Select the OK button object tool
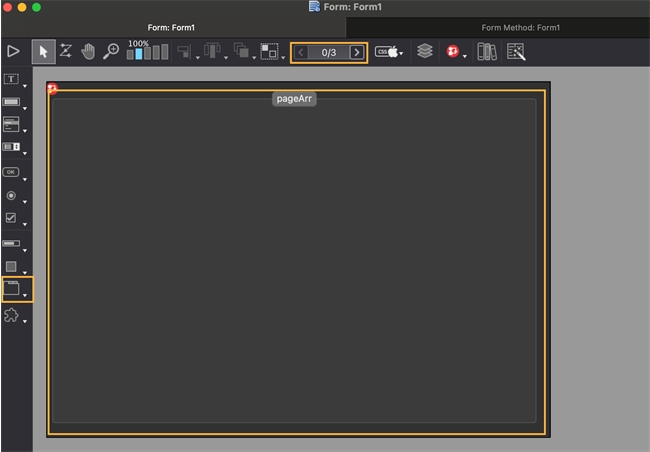Viewport: 650px width, 452px height. (11, 172)
